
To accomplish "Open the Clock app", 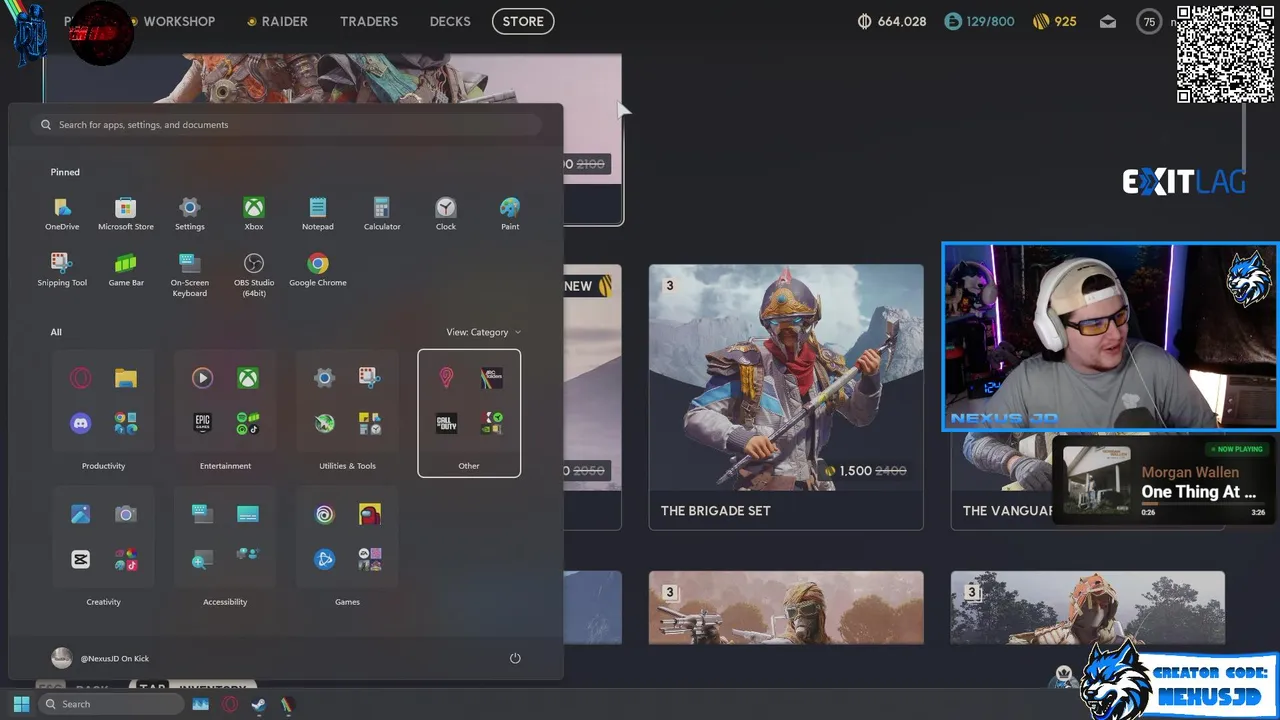I will pyautogui.click(x=446, y=213).
